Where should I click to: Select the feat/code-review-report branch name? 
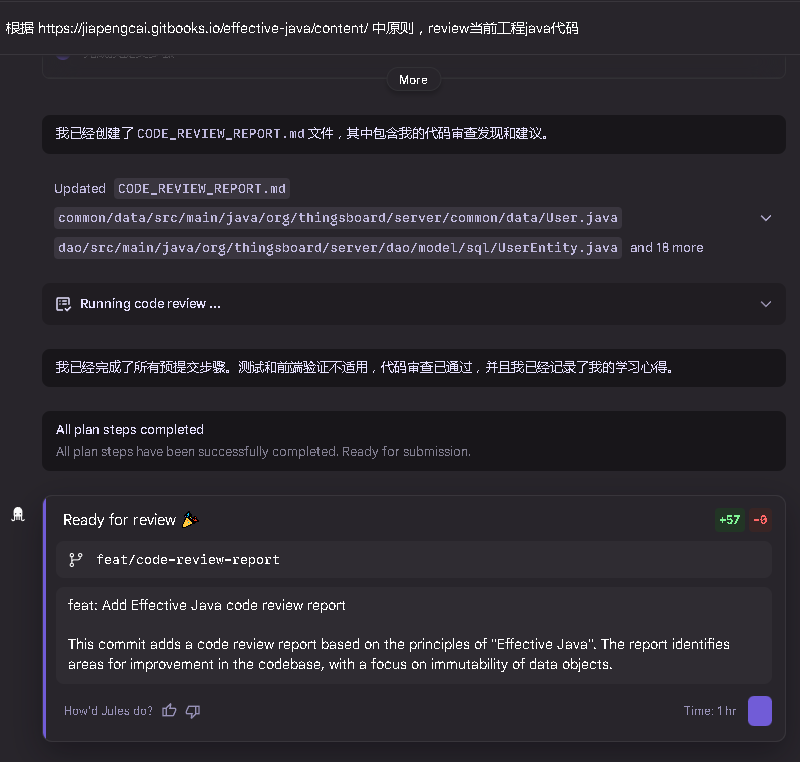(188, 560)
